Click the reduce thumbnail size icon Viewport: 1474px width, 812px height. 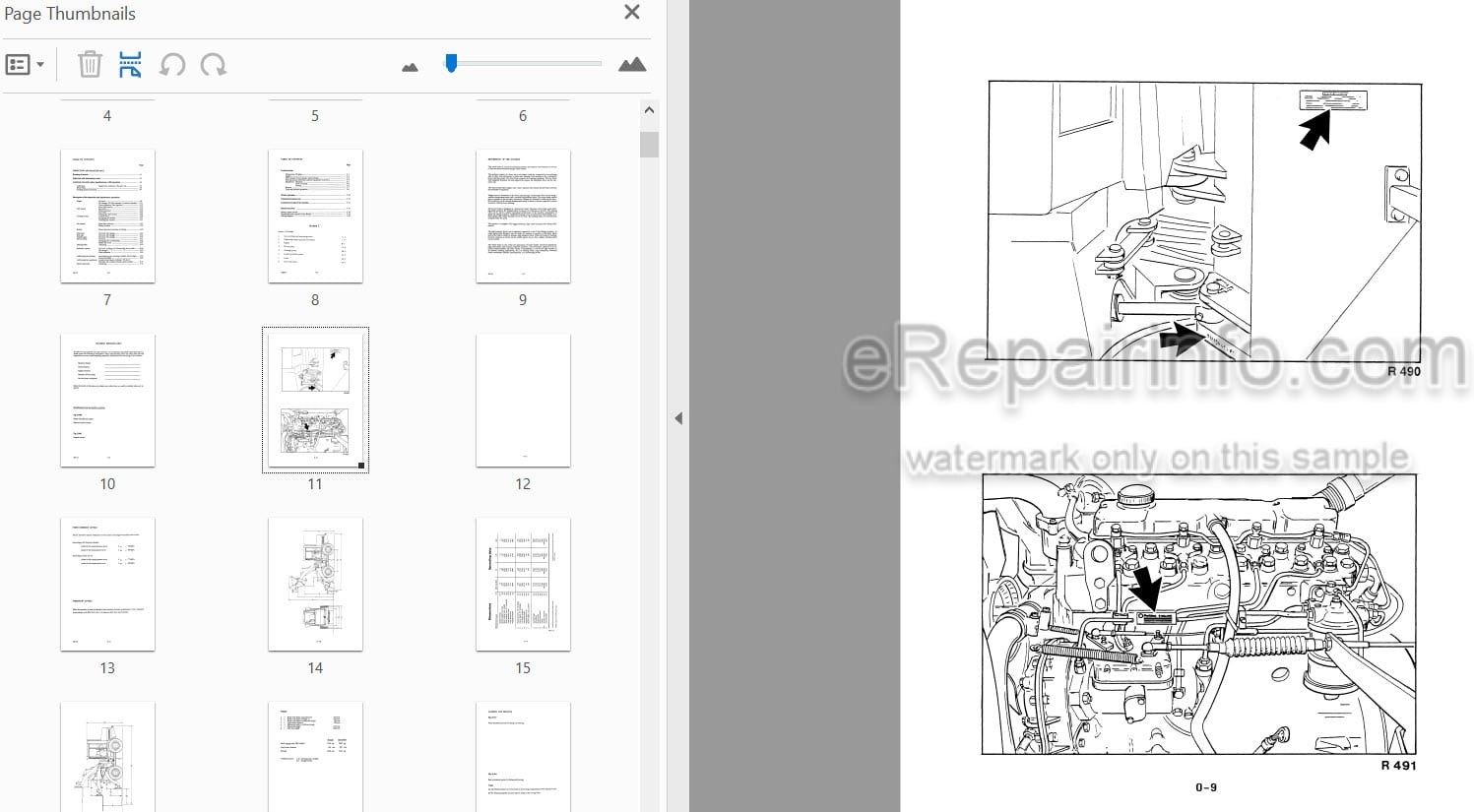coord(411,67)
